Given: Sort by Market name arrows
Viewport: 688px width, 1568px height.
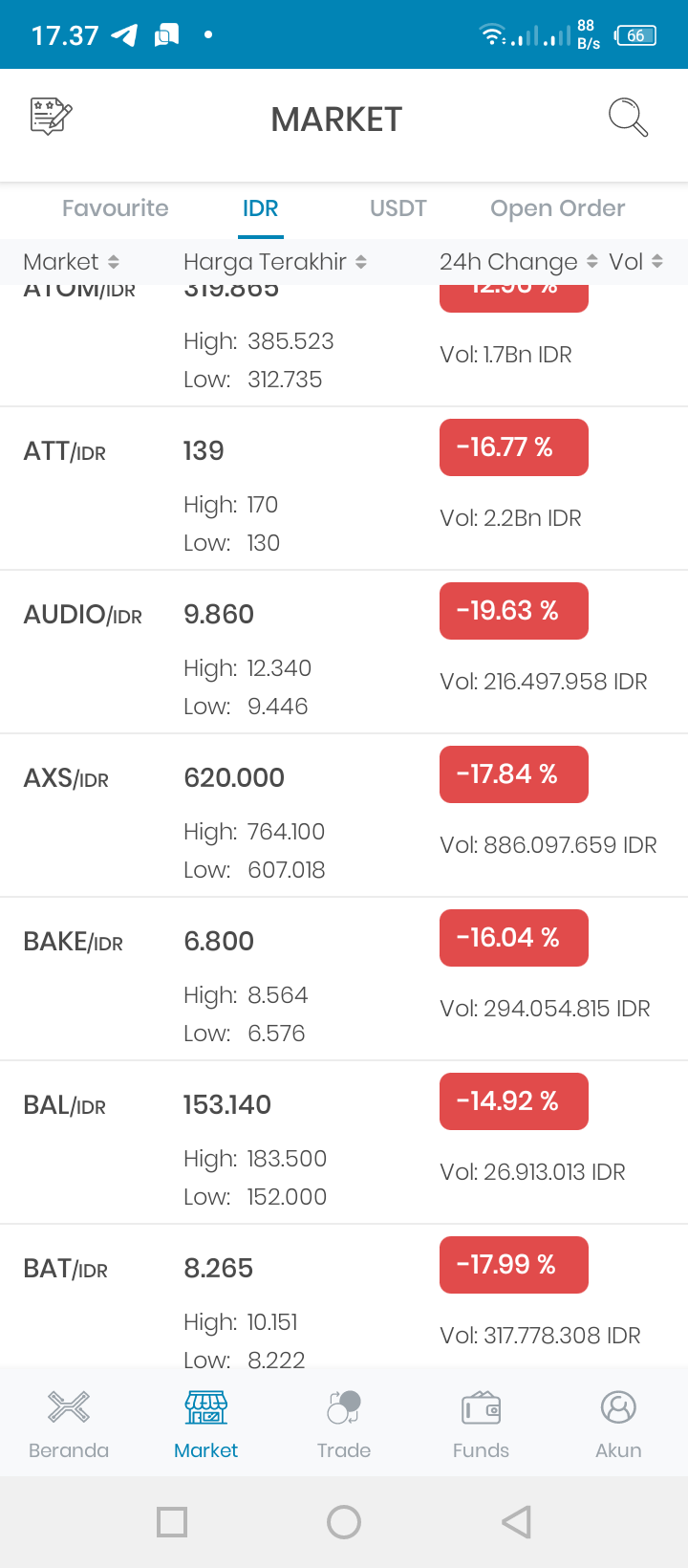Looking at the screenshot, I should tap(114, 262).
